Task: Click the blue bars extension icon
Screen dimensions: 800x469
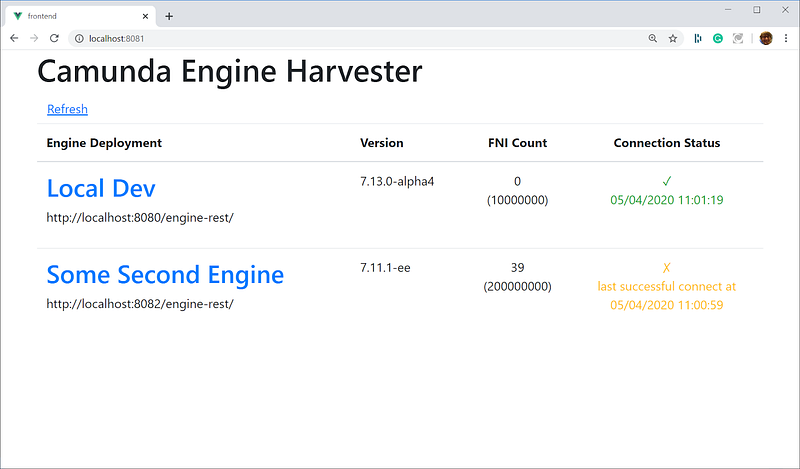Action: tap(697, 38)
